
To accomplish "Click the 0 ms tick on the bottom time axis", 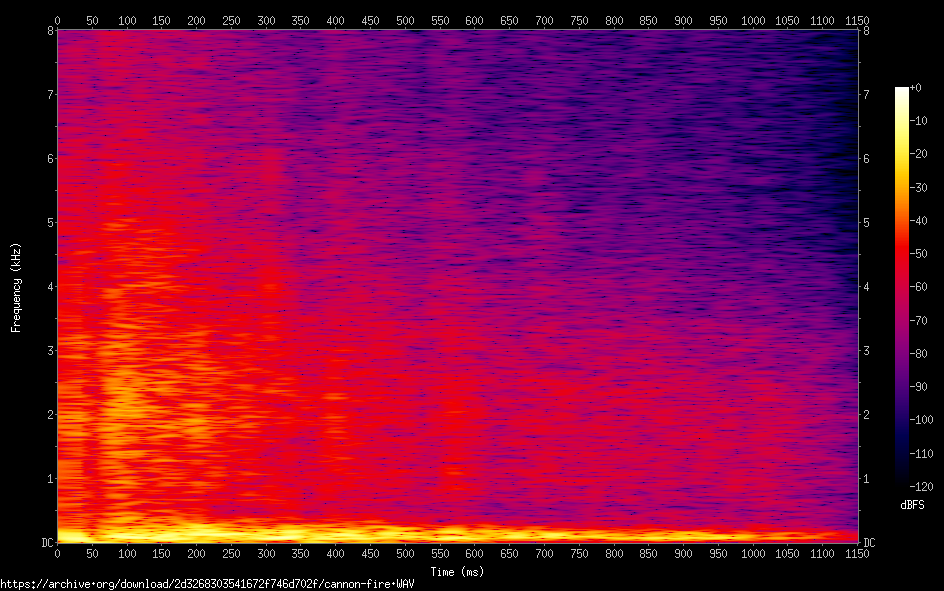I will pos(58,553).
